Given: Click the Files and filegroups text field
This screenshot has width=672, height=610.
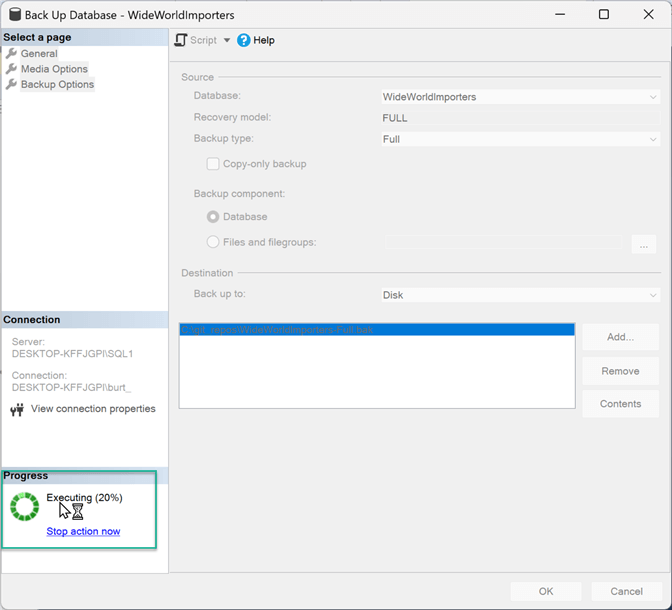Looking at the screenshot, I should tap(504, 242).
